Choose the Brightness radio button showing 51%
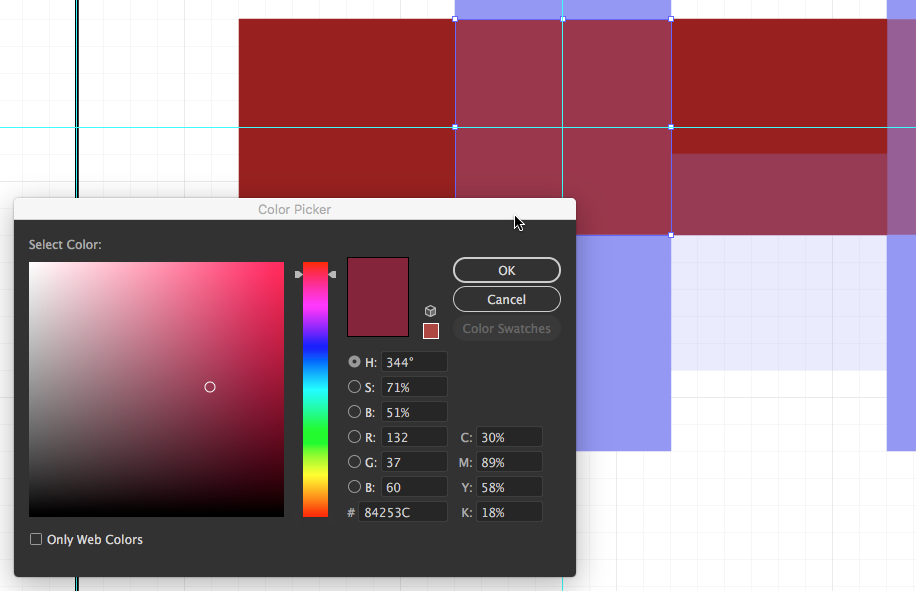Image resolution: width=916 pixels, height=591 pixels. click(x=354, y=412)
